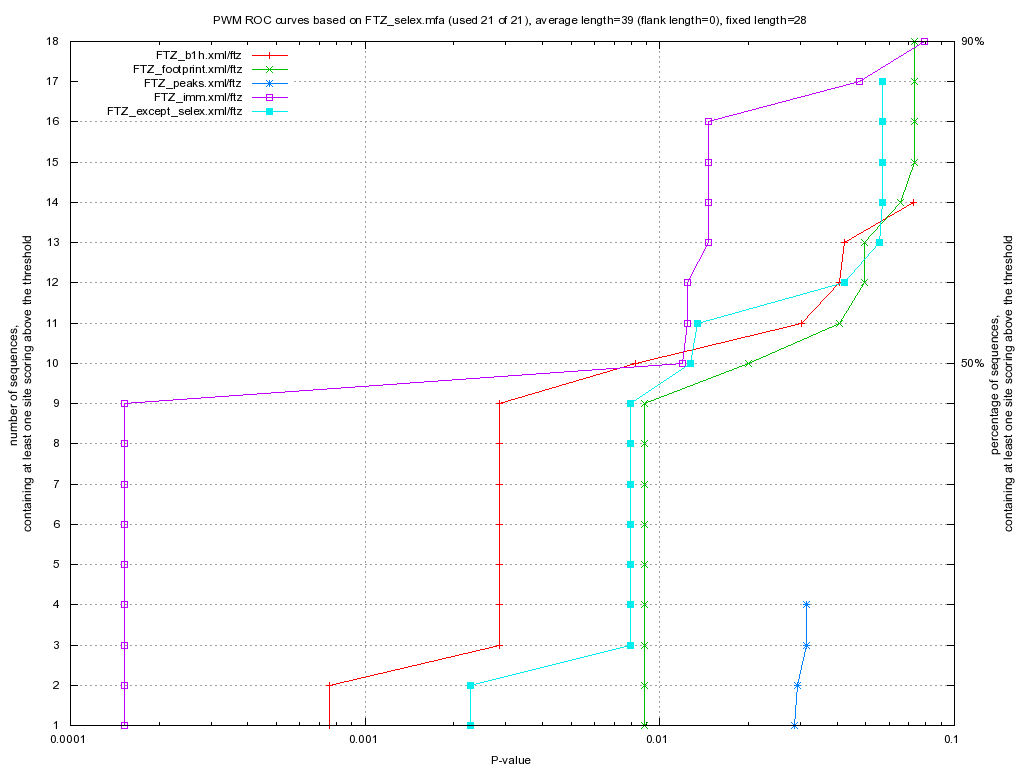Select the green X data point at 10 sequences

pyautogui.click(x=748, y=363)
